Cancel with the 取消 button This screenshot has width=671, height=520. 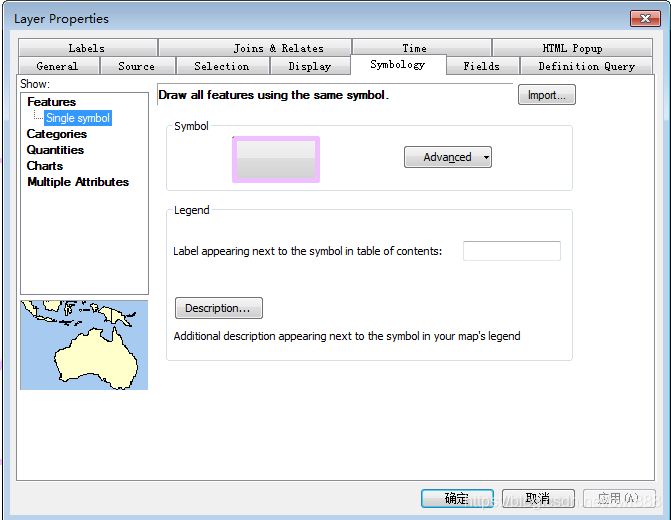coord(538,499)
